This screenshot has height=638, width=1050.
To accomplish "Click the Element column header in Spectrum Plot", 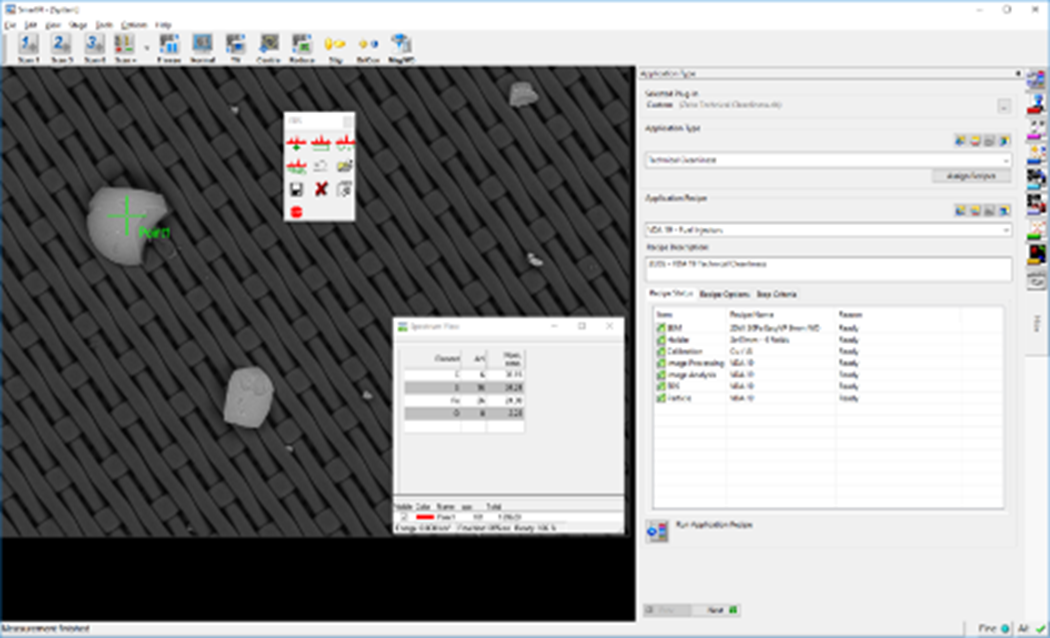I will [433, 359].
